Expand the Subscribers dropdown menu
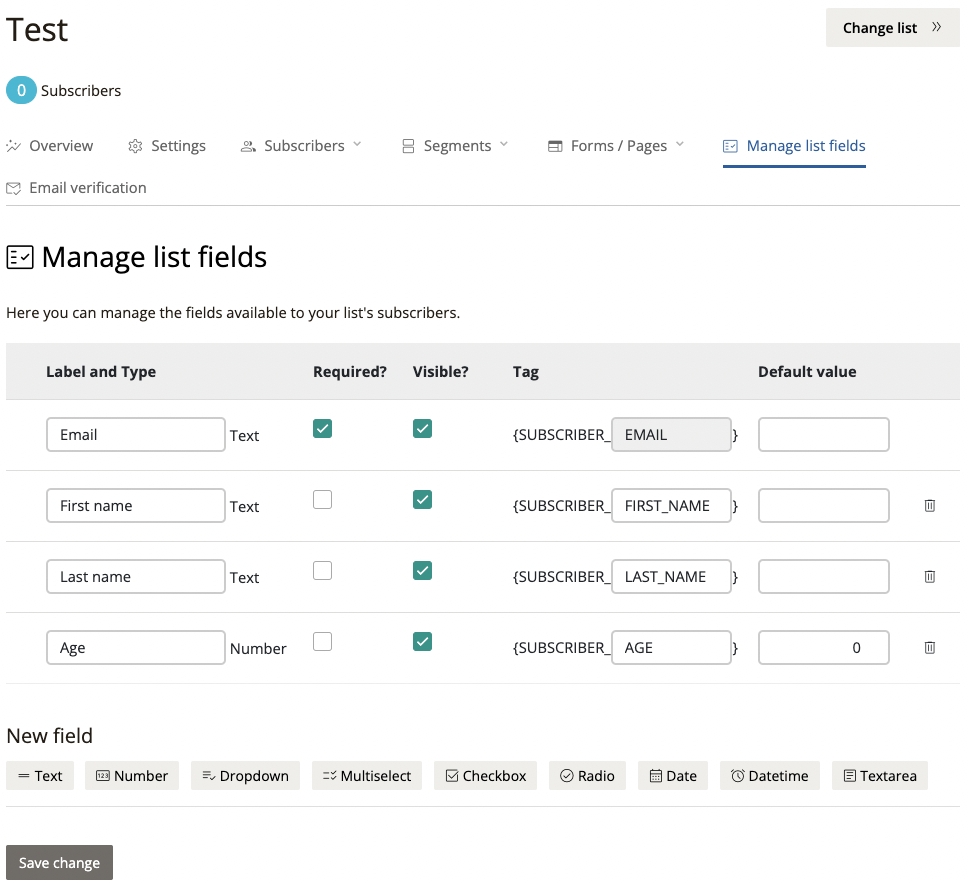 pyautogui.click(x=302, y=146)
